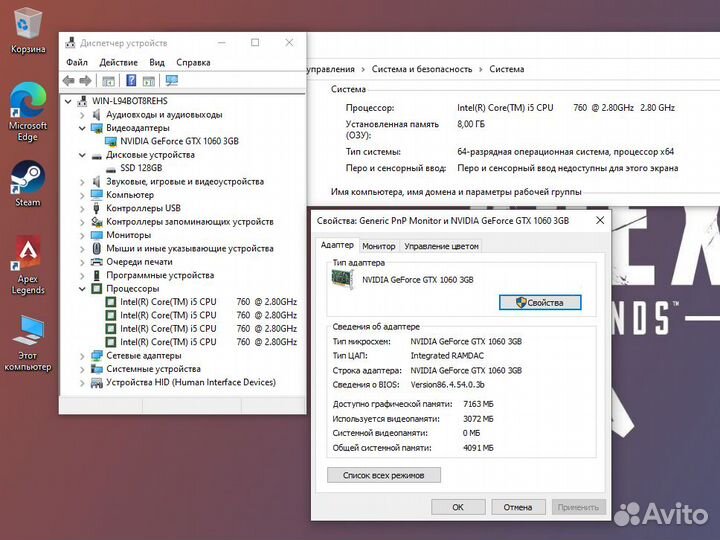This screenshot has height=540, width=720.
Task: Open the Файл menu
Action: coord(77,62)
